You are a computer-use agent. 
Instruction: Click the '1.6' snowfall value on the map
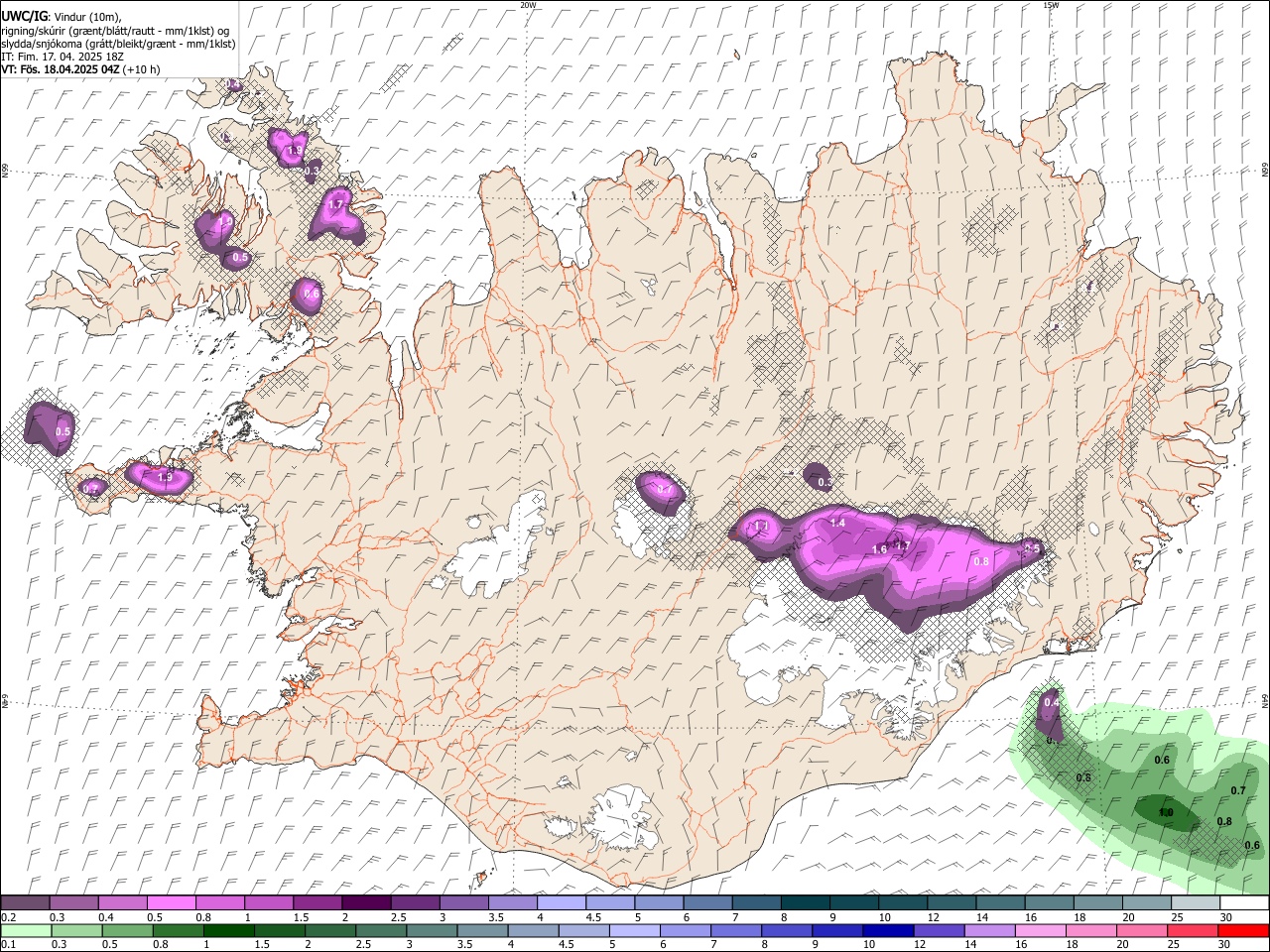(879, 549)
